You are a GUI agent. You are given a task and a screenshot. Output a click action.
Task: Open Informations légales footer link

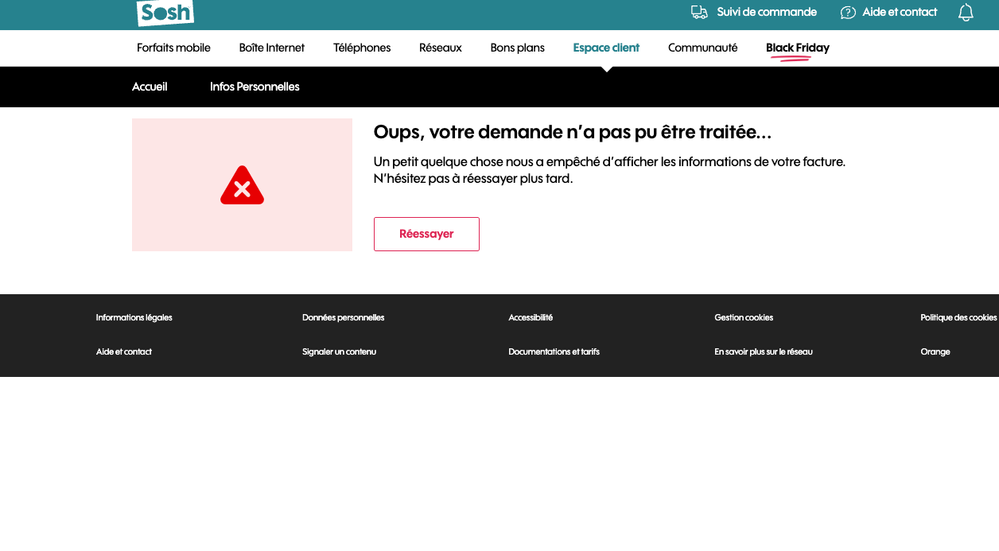pos(134,318)
